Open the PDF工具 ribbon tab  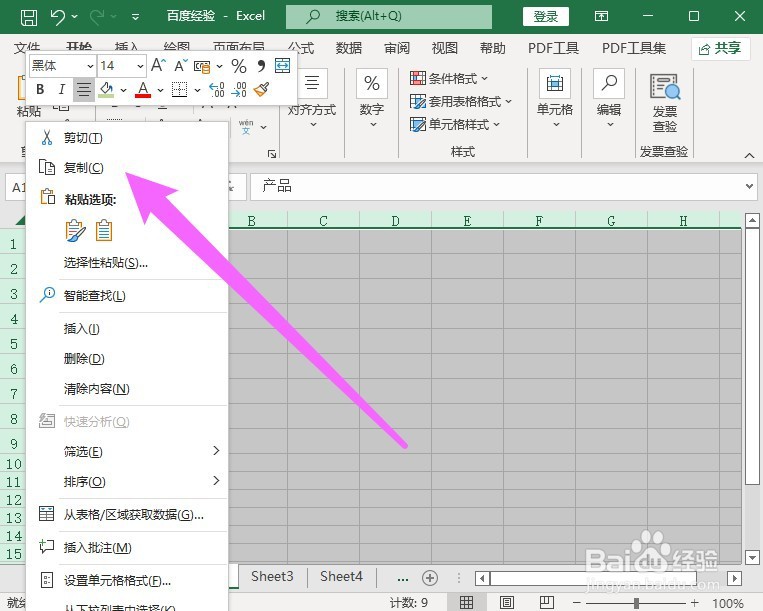click(x=553, y=48)
